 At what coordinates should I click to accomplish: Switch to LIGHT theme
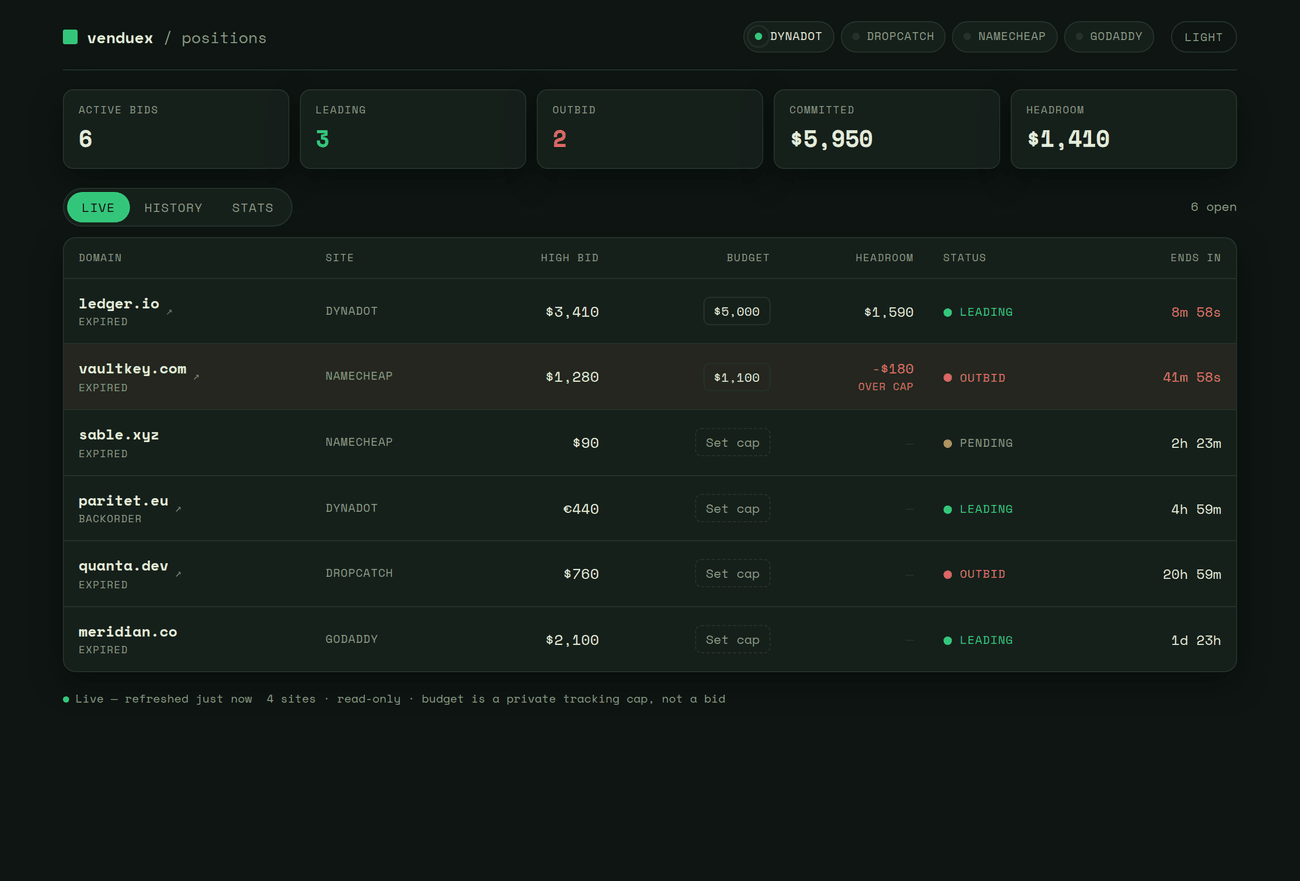[1204, 37]
